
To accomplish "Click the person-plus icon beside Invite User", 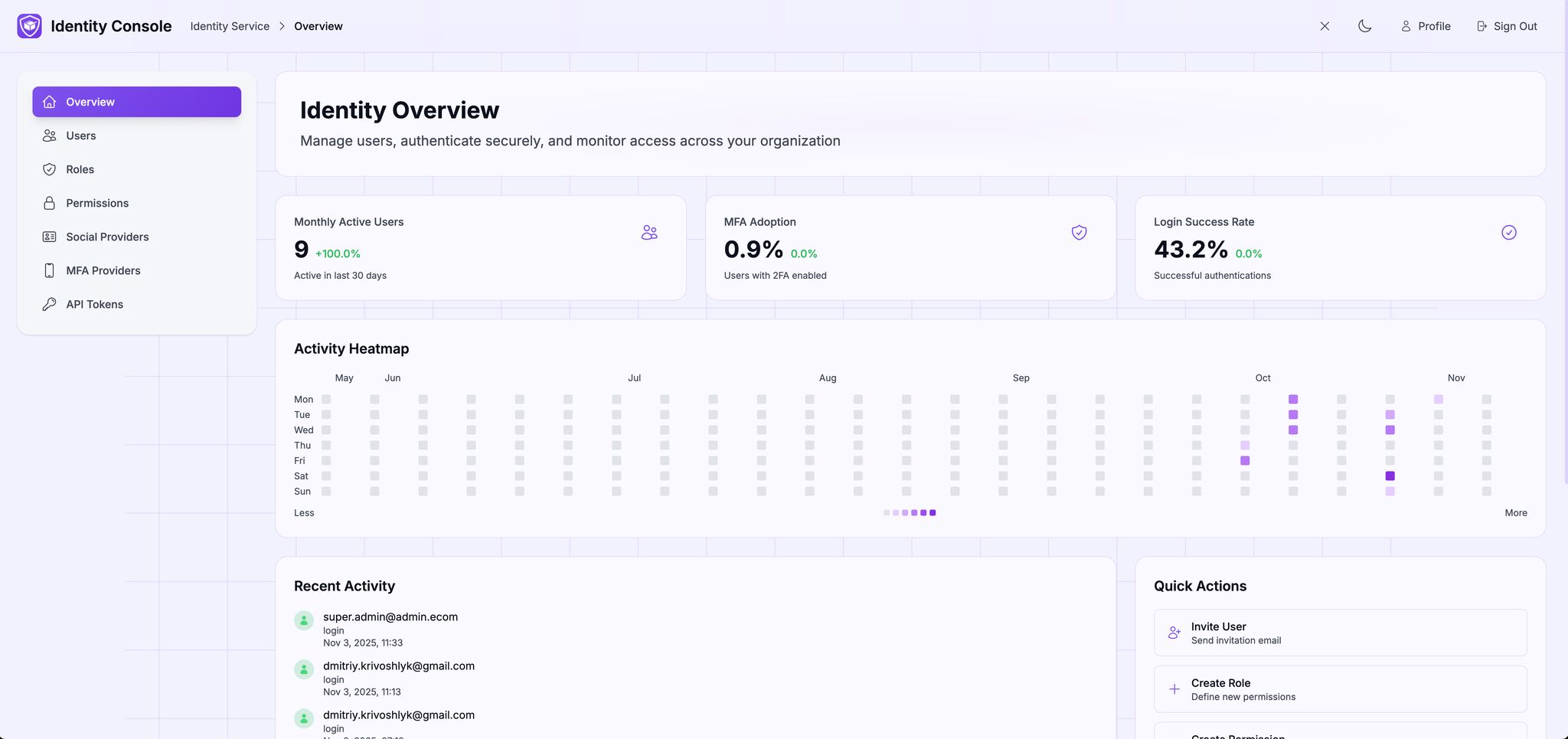I will (x=1174, y=633).
